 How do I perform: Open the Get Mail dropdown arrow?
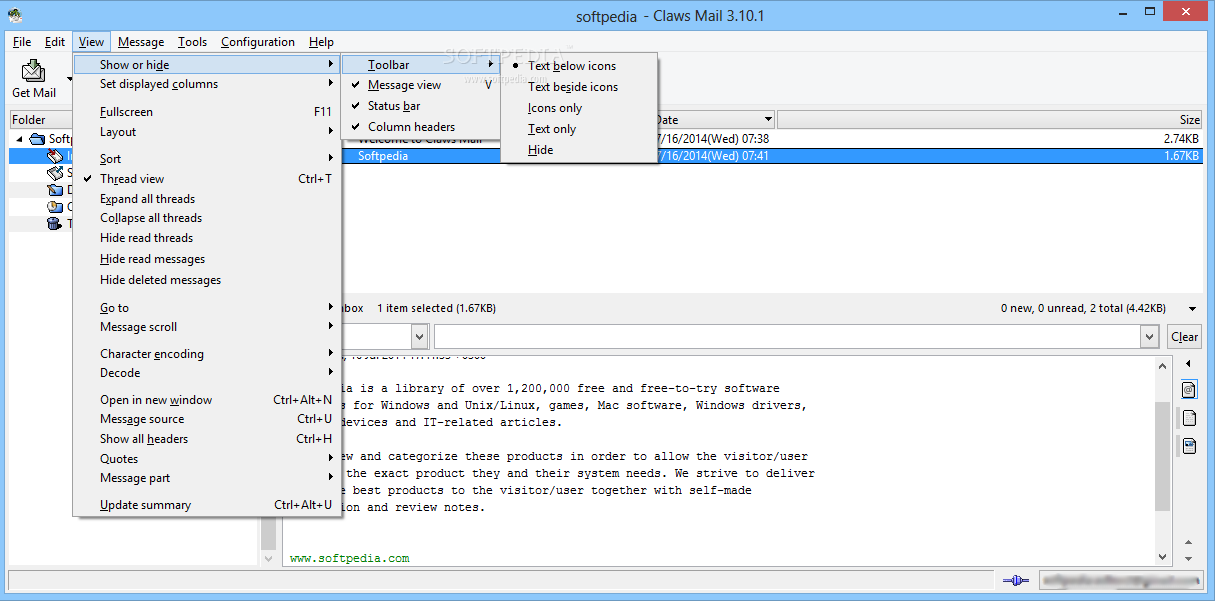click(70, 77)
